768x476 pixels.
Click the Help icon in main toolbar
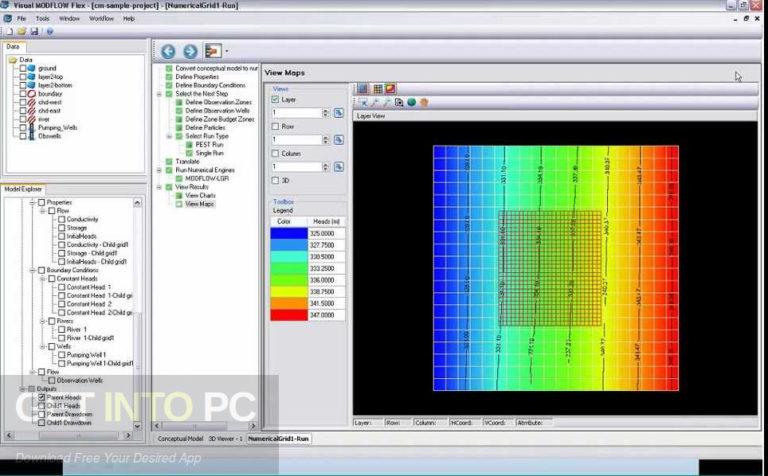tap(49, 31)
